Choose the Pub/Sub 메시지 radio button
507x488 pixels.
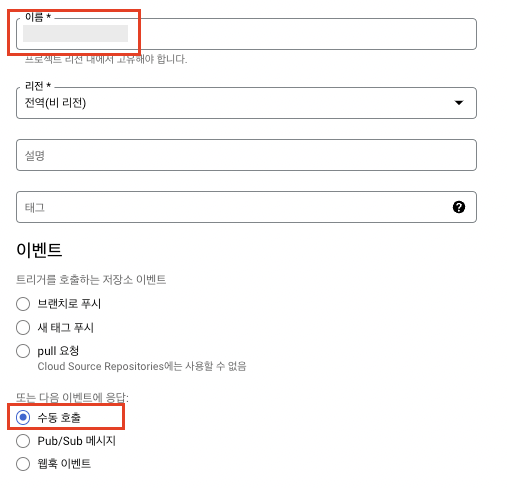pos(23,441)
